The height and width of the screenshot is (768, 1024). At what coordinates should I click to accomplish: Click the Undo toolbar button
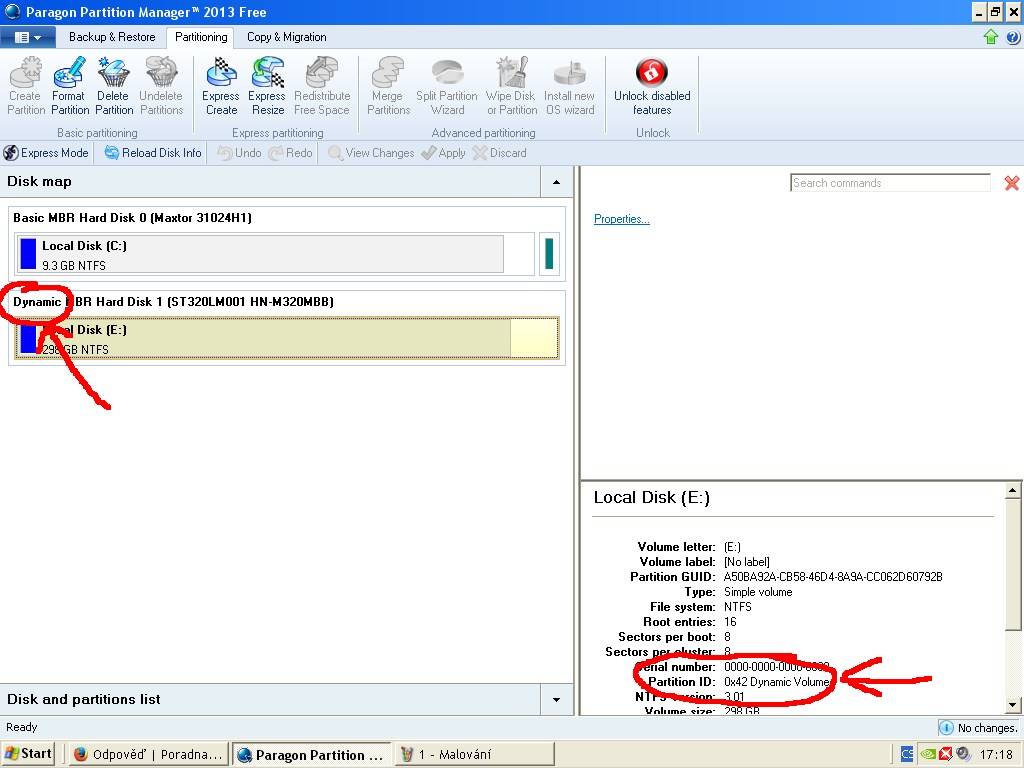pyautogui.click(x=240, y=153)
